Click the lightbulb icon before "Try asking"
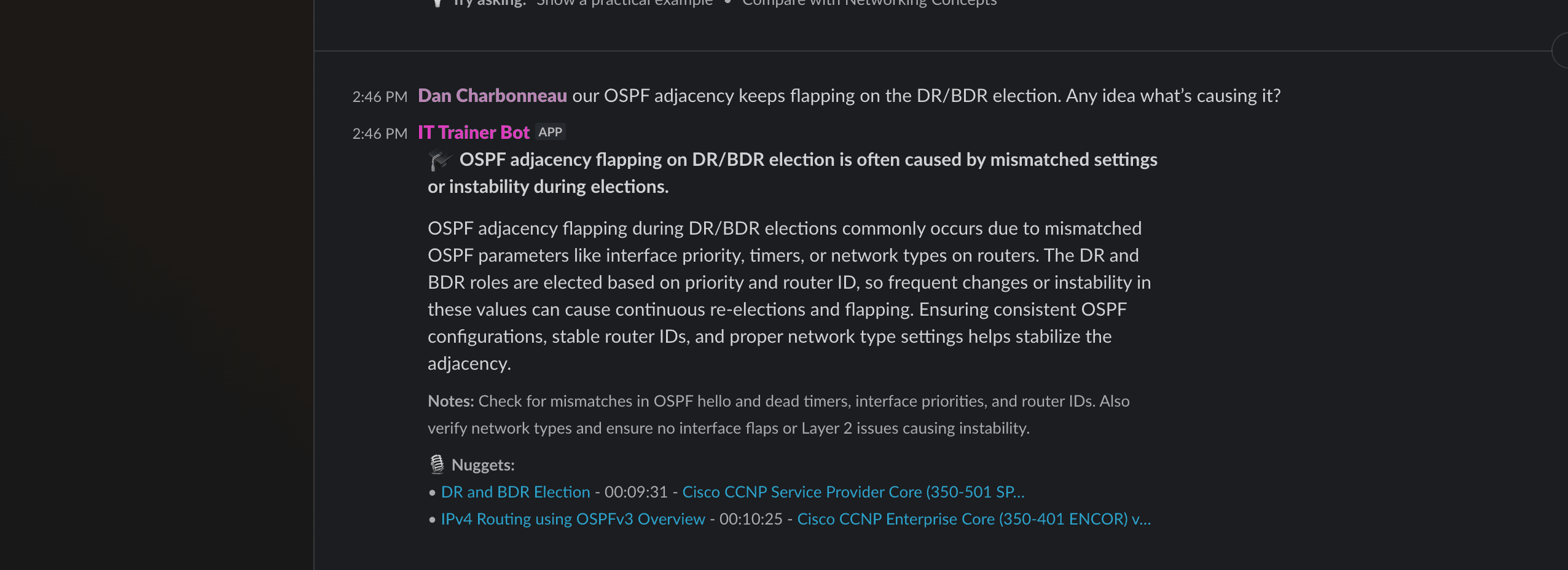1568x570 pixels. pyautogui.click(x=437, y=3)
